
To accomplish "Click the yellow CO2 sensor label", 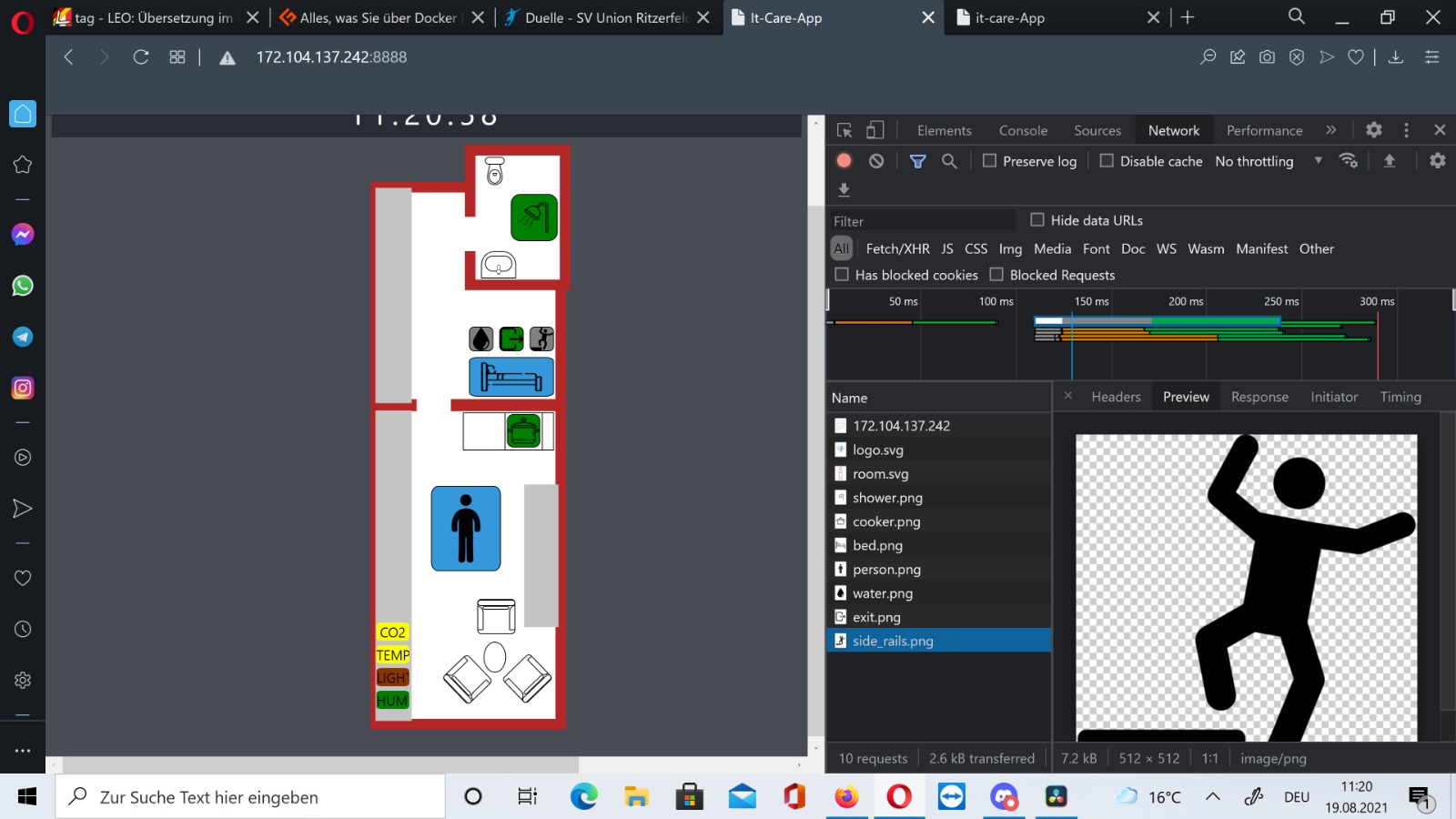I will 392,632.
